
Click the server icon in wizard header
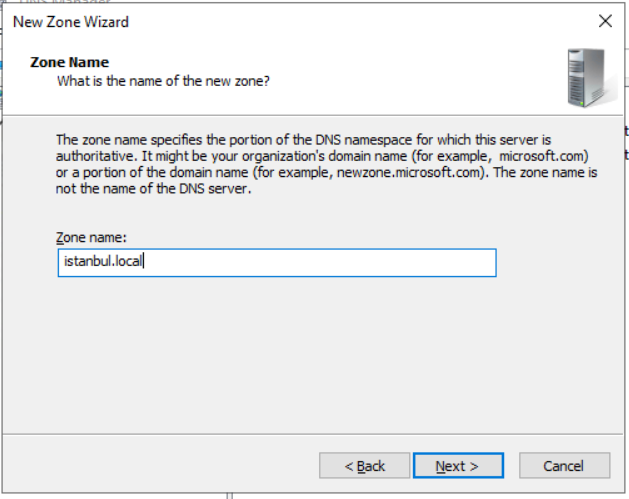click(586, 78)
